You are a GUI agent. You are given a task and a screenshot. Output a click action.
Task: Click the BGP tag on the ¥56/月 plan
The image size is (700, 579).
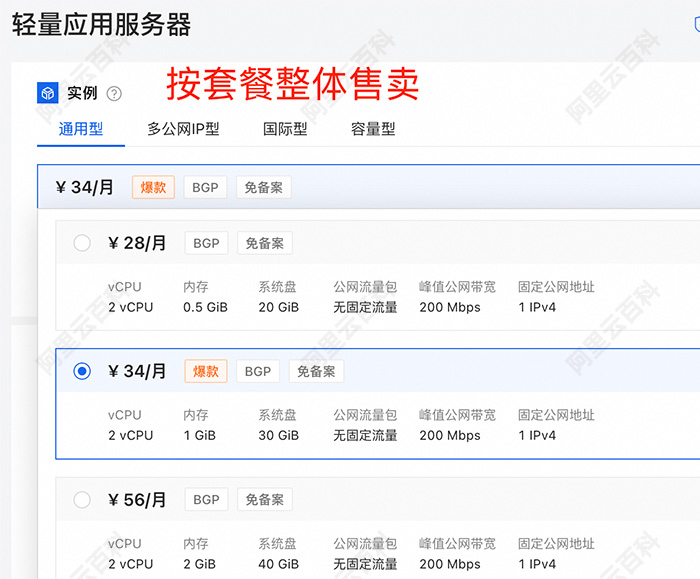pos(206,500)
